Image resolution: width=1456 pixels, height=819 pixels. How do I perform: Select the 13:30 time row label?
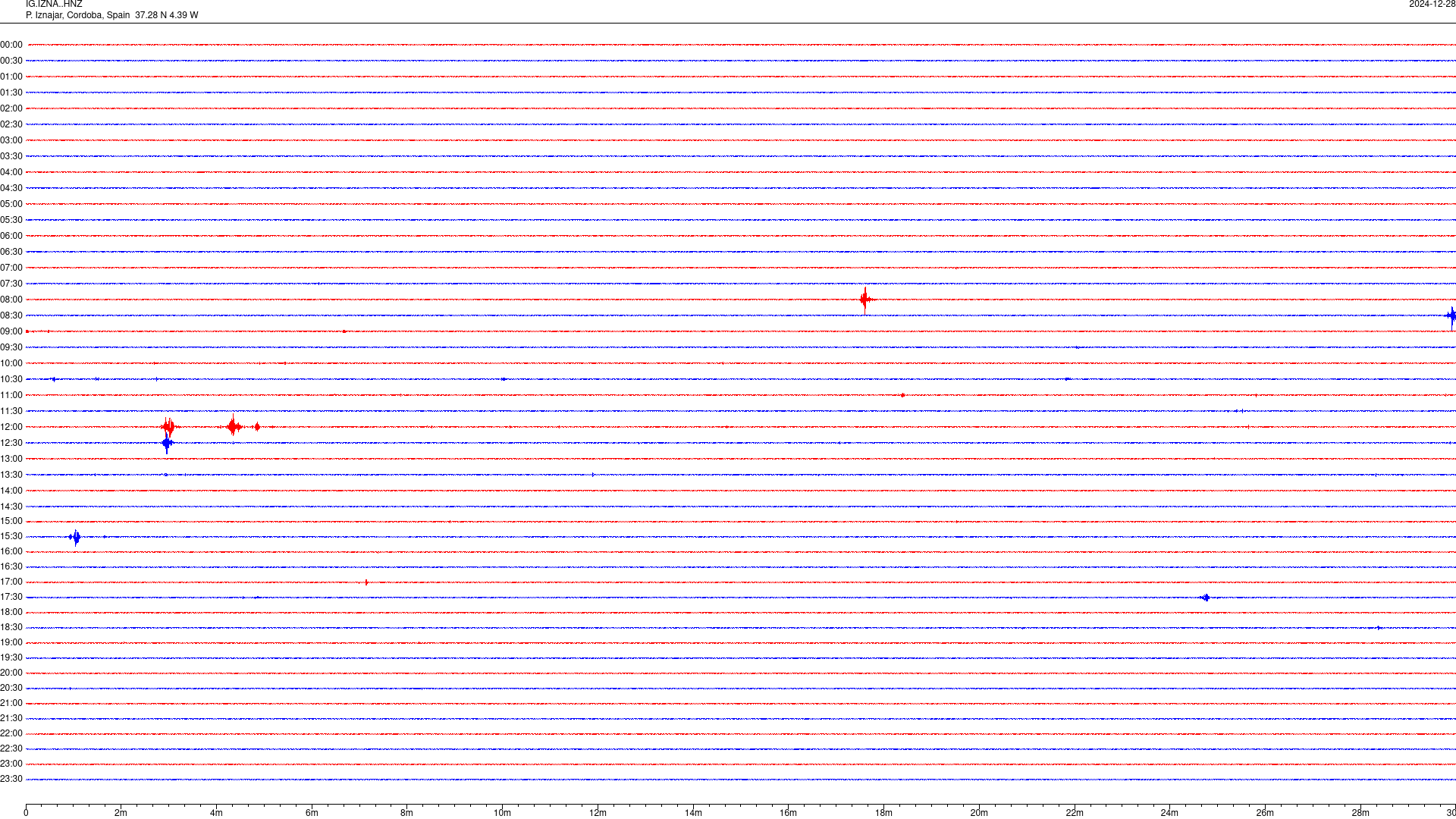click(x=11, y=475)
